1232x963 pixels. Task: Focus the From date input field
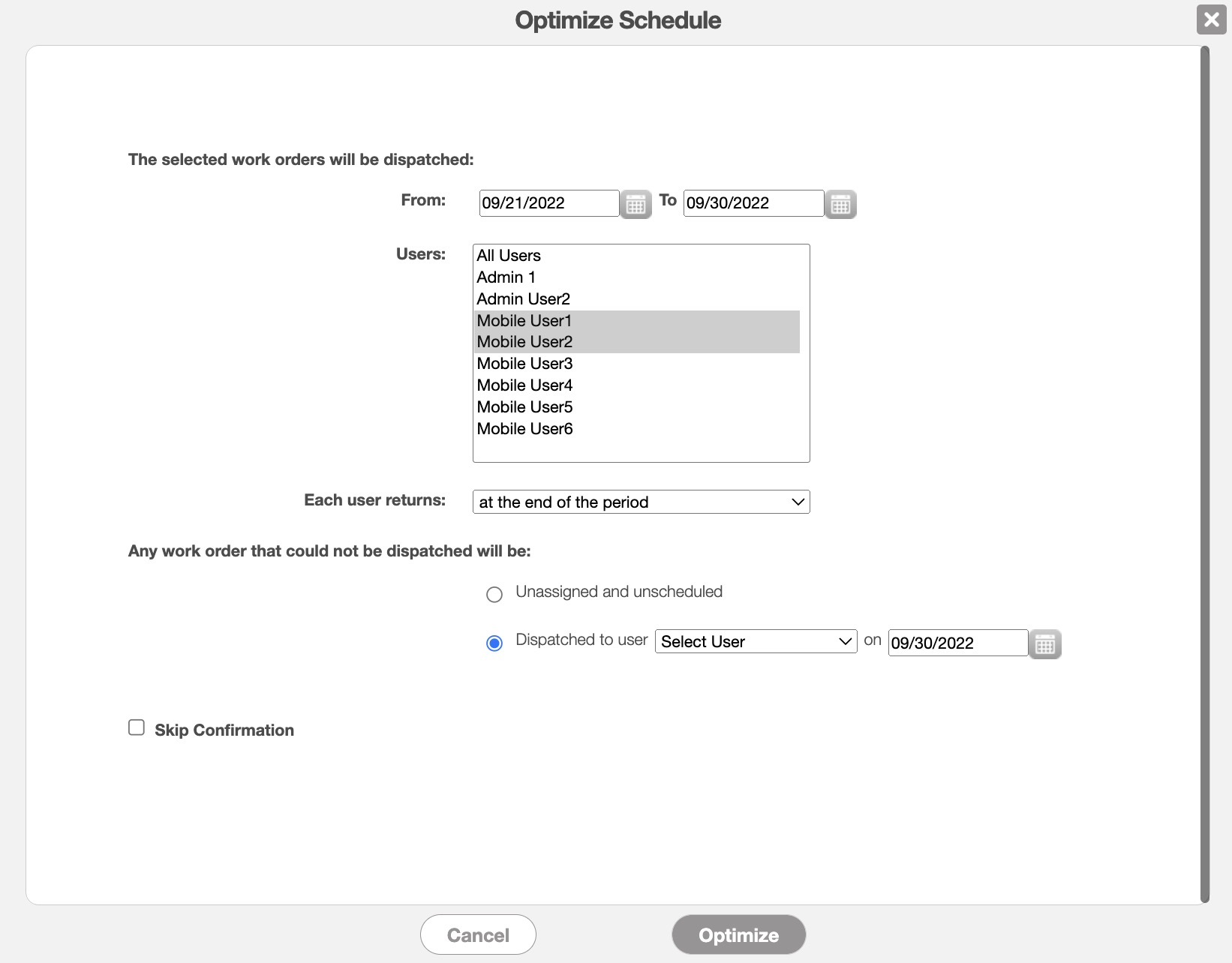[x=548, y=203]
